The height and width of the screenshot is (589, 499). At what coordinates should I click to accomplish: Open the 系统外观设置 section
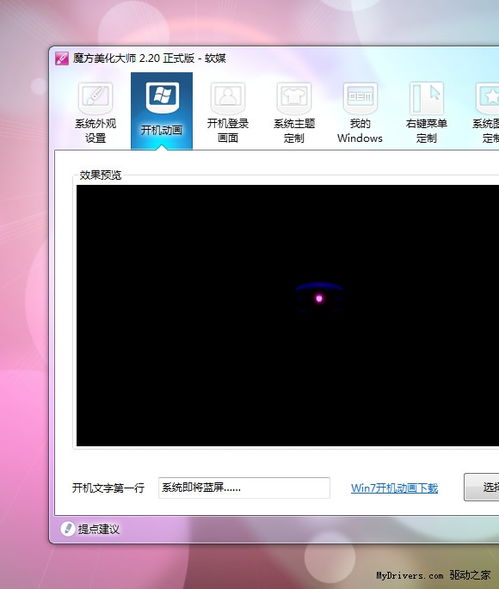click(95, 112)
